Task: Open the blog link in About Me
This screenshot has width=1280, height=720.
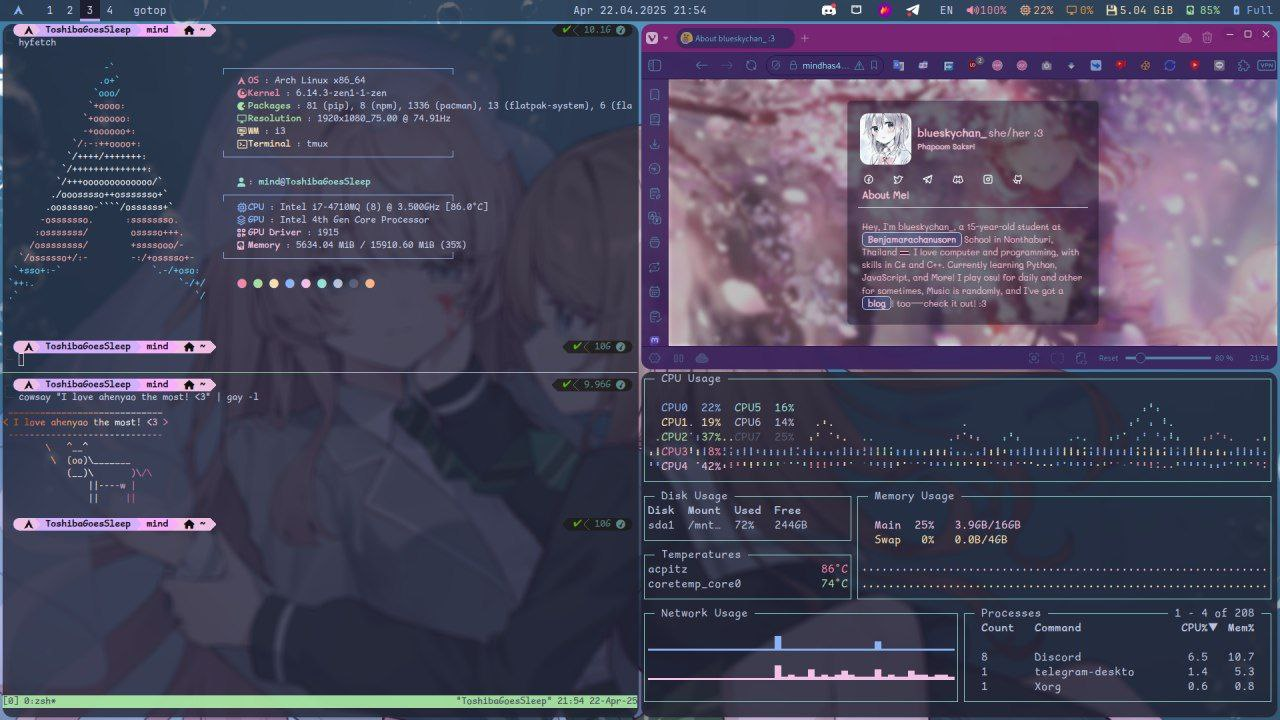Action: (x=877, y=303)
